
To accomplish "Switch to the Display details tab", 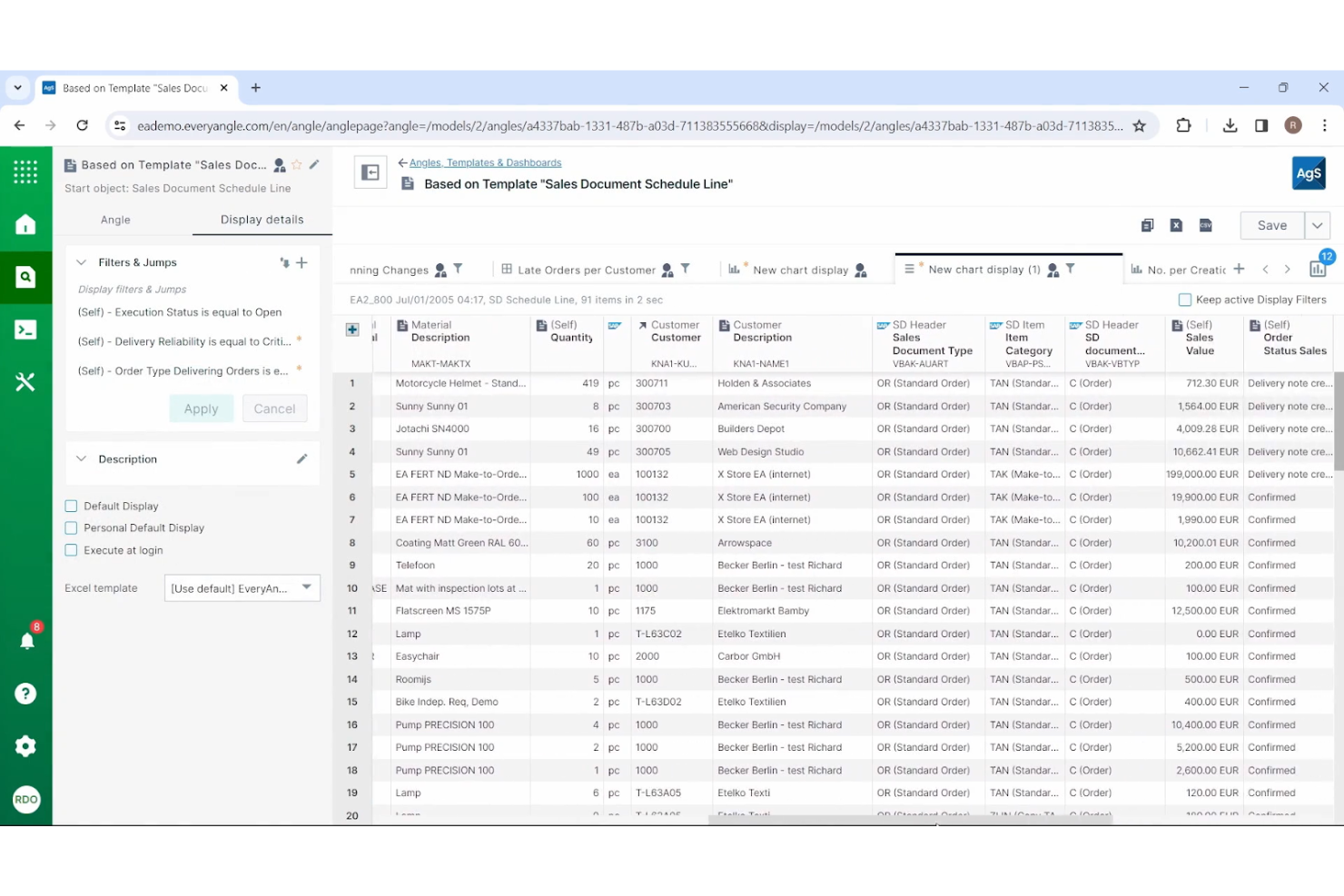I will pyautogui.click(x=262, y=220).
